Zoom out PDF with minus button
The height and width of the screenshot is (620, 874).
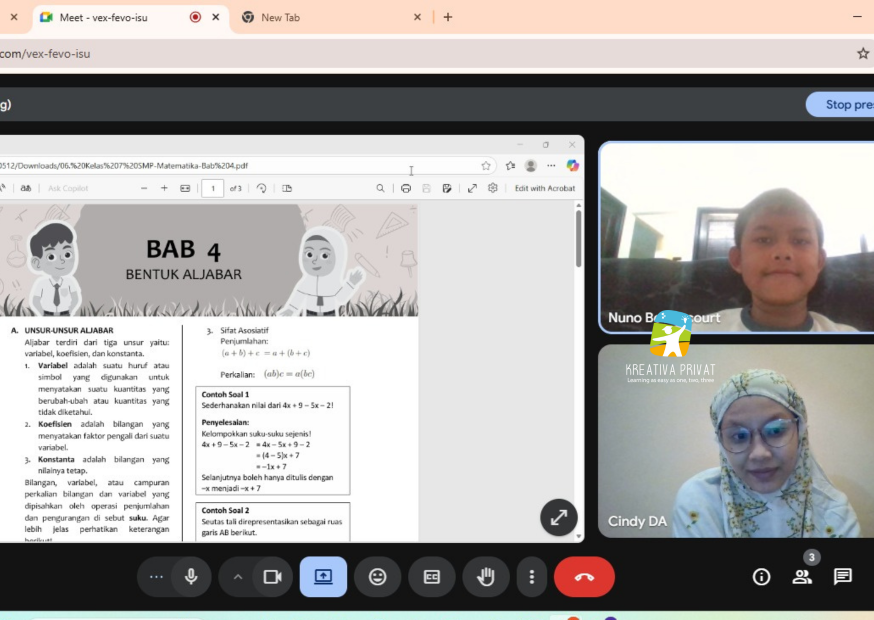144,188
